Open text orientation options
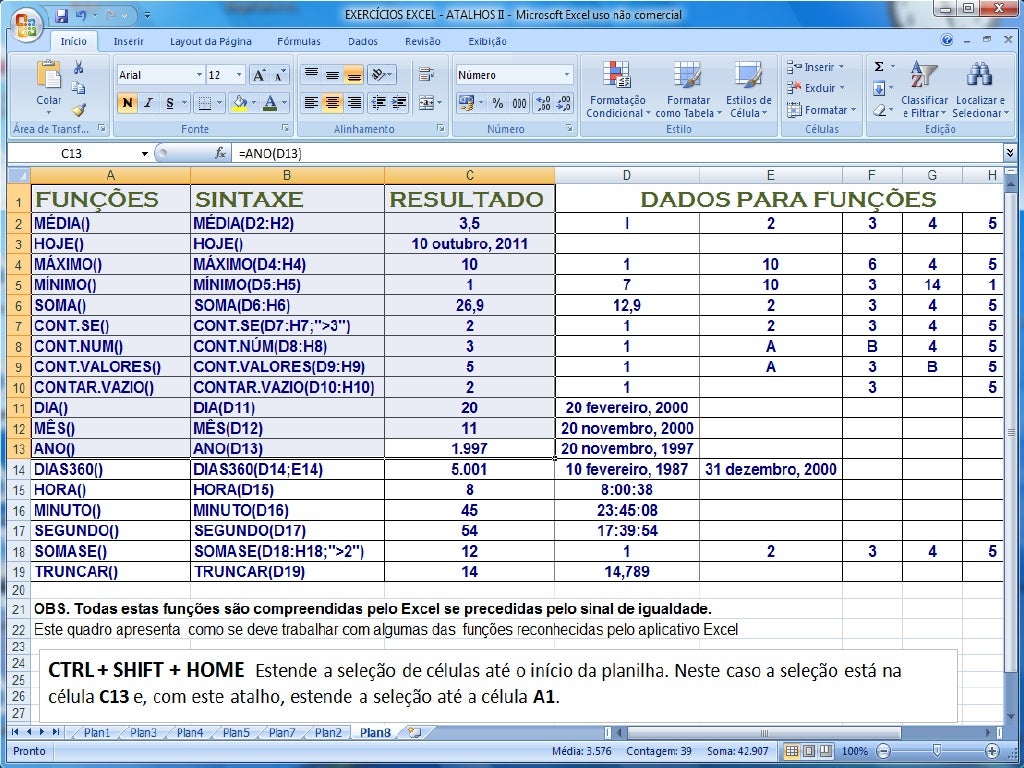The width and height of the screenshot is (1024, 768). click(381, 75)
